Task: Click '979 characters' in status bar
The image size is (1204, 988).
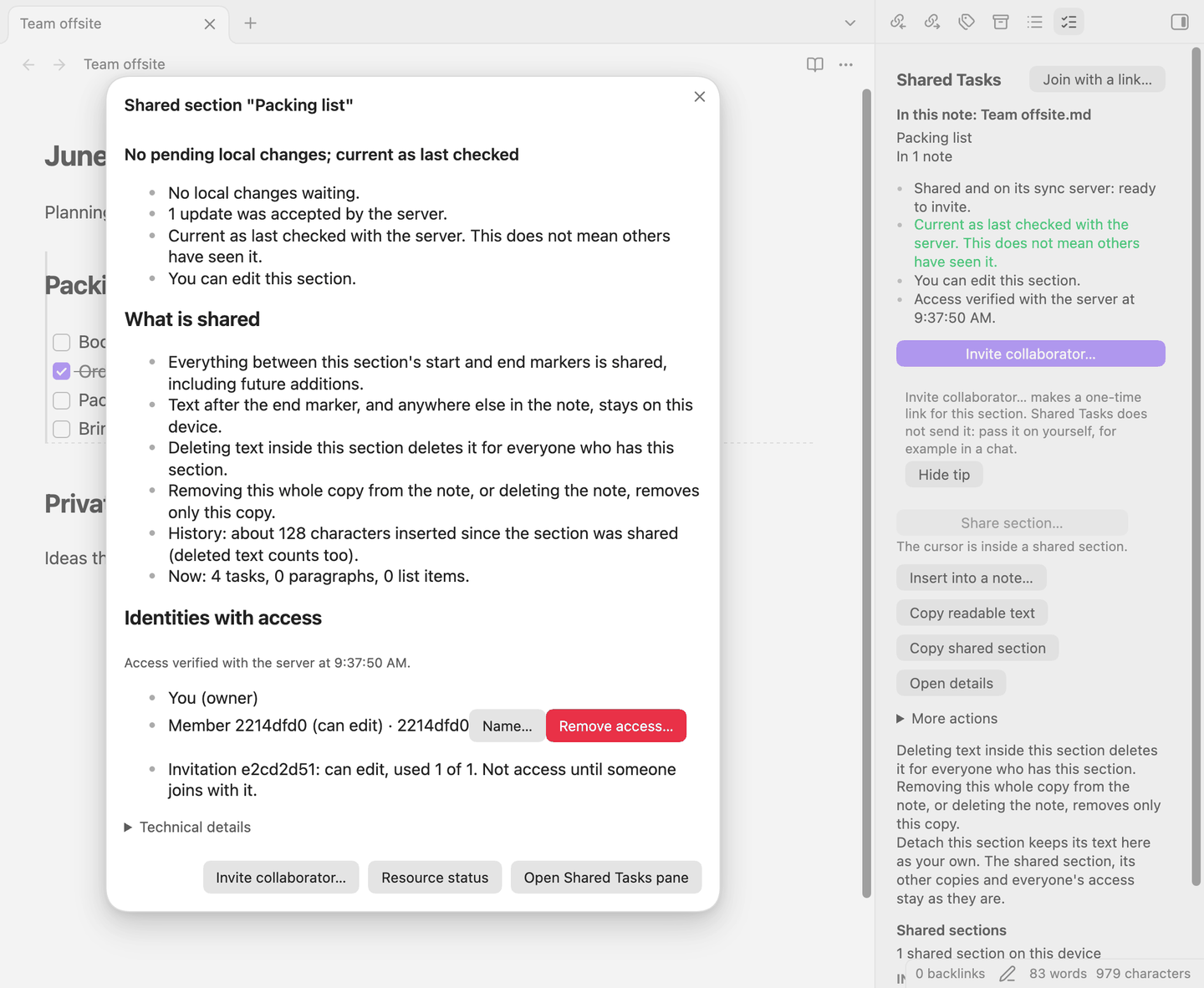Action: [1143, 974]
